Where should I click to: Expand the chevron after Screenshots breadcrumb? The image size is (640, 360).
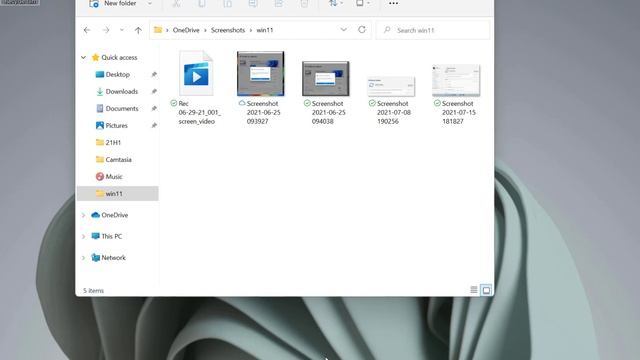tap(251, 30)
